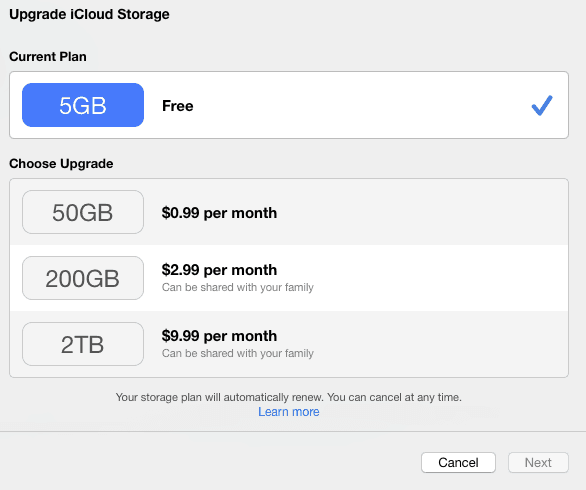Screen dimensions: 586x490
Task: Click the automatic renewal notice text
Action: coord(289,397)
